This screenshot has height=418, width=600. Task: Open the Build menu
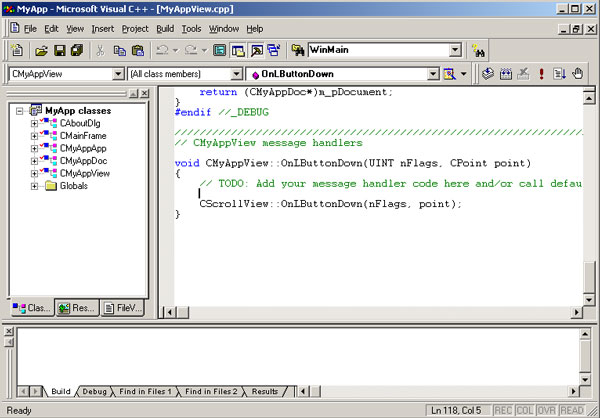(x=165, y=29)
